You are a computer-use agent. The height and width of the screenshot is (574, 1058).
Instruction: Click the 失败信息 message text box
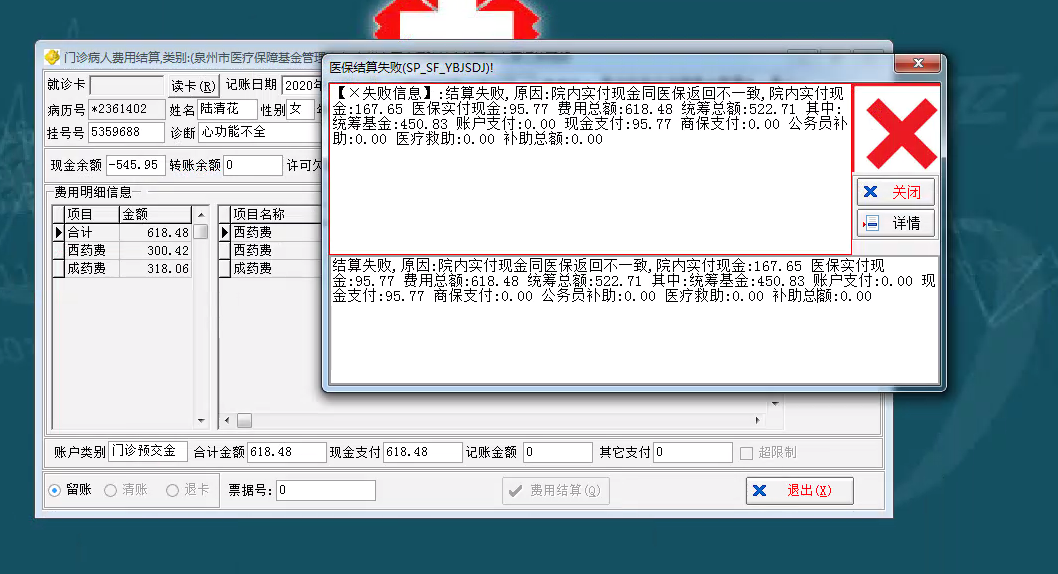click(590, 169)
